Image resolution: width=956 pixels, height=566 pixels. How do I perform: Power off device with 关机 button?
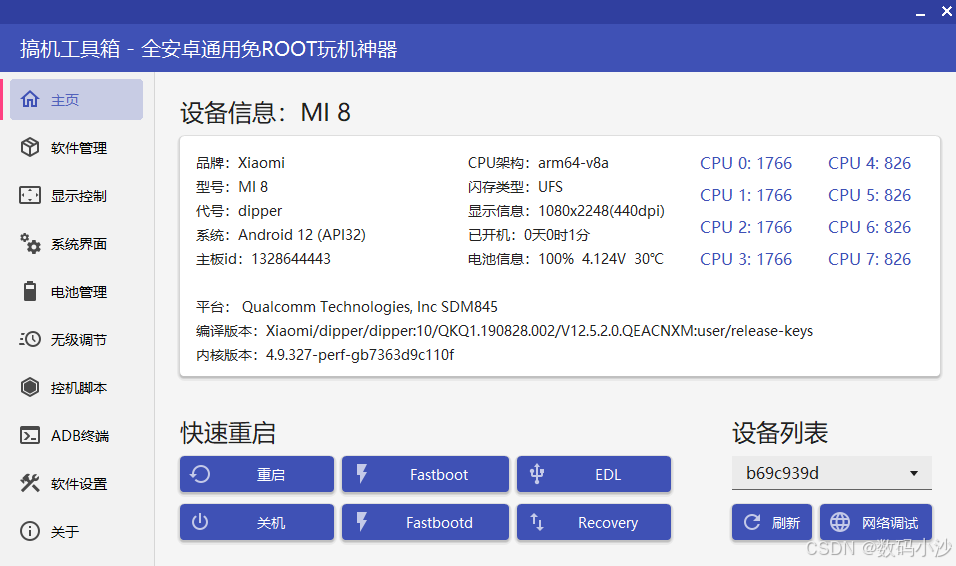tap(257, 522)
